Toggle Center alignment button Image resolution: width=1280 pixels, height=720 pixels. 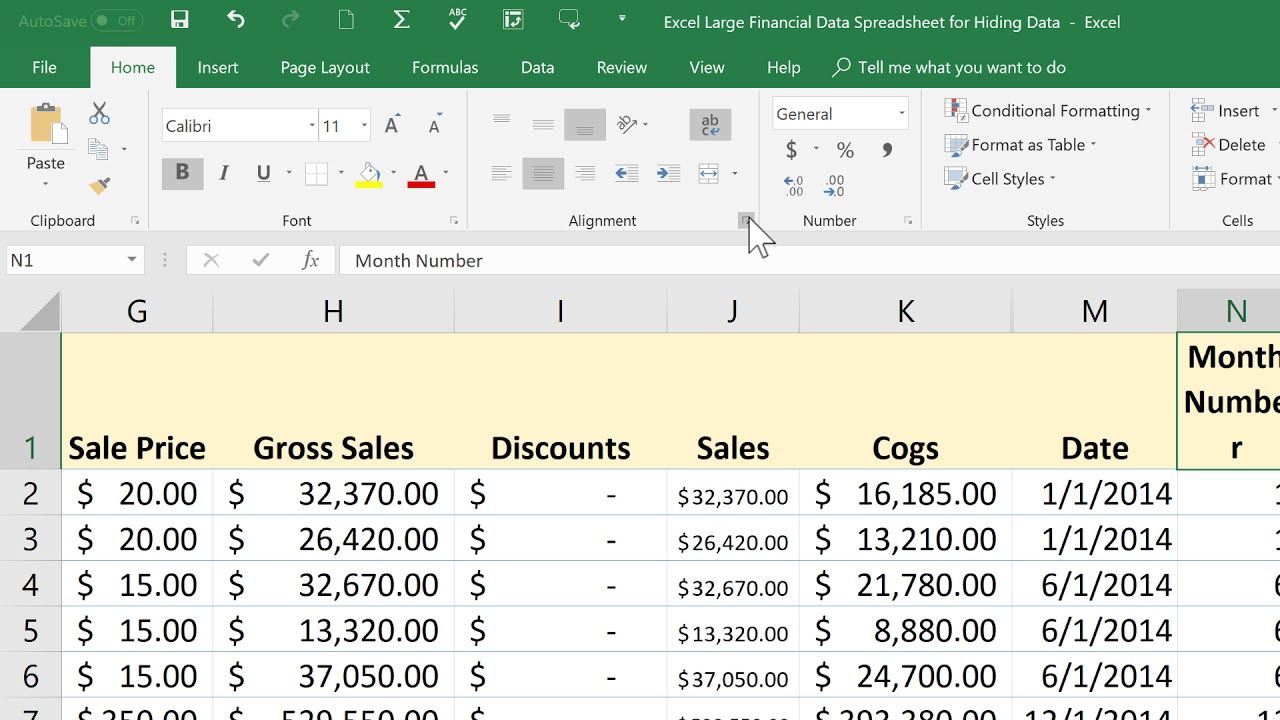tap(543, 174)
